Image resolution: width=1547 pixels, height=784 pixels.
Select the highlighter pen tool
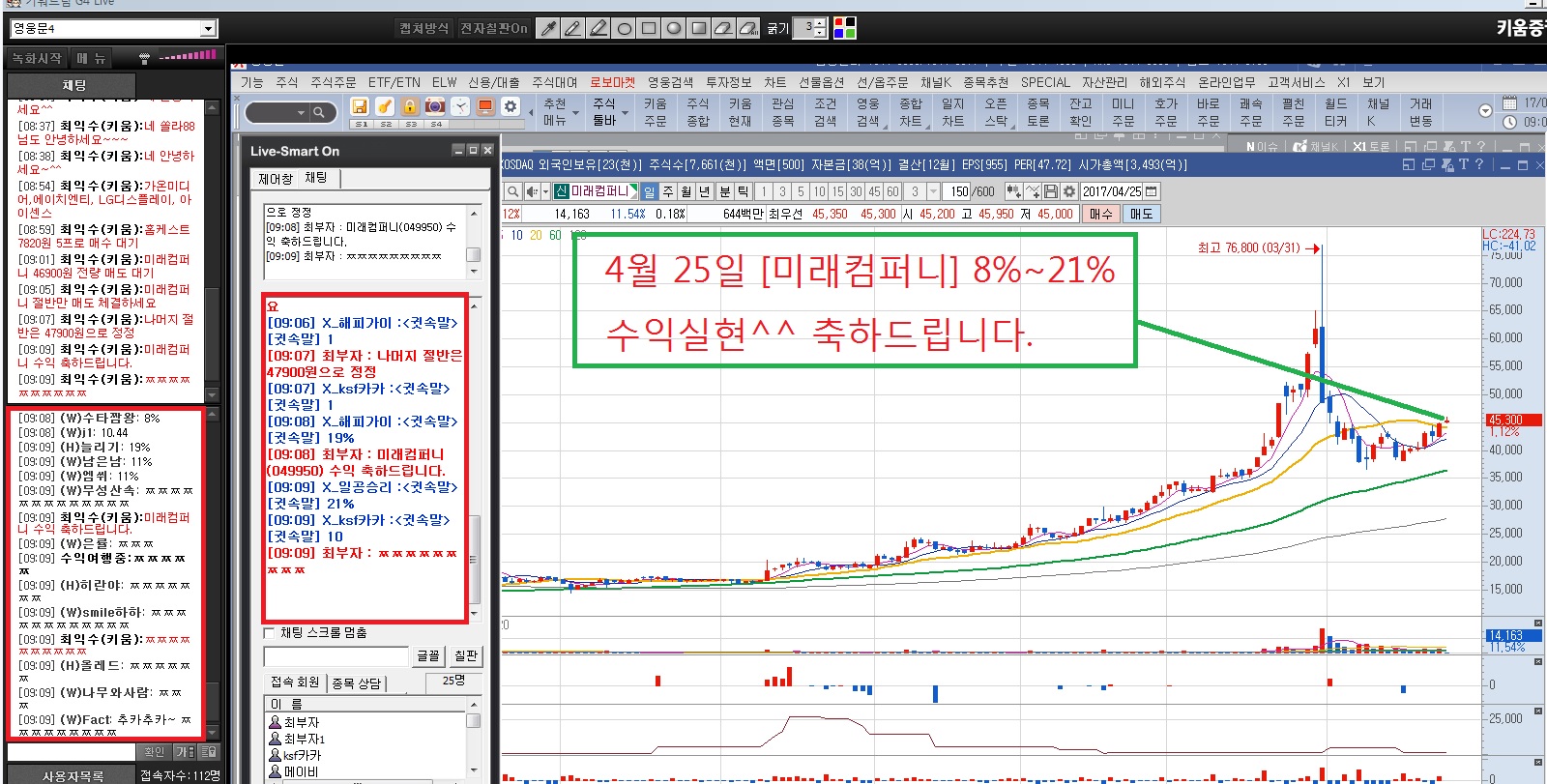(598, 29)
